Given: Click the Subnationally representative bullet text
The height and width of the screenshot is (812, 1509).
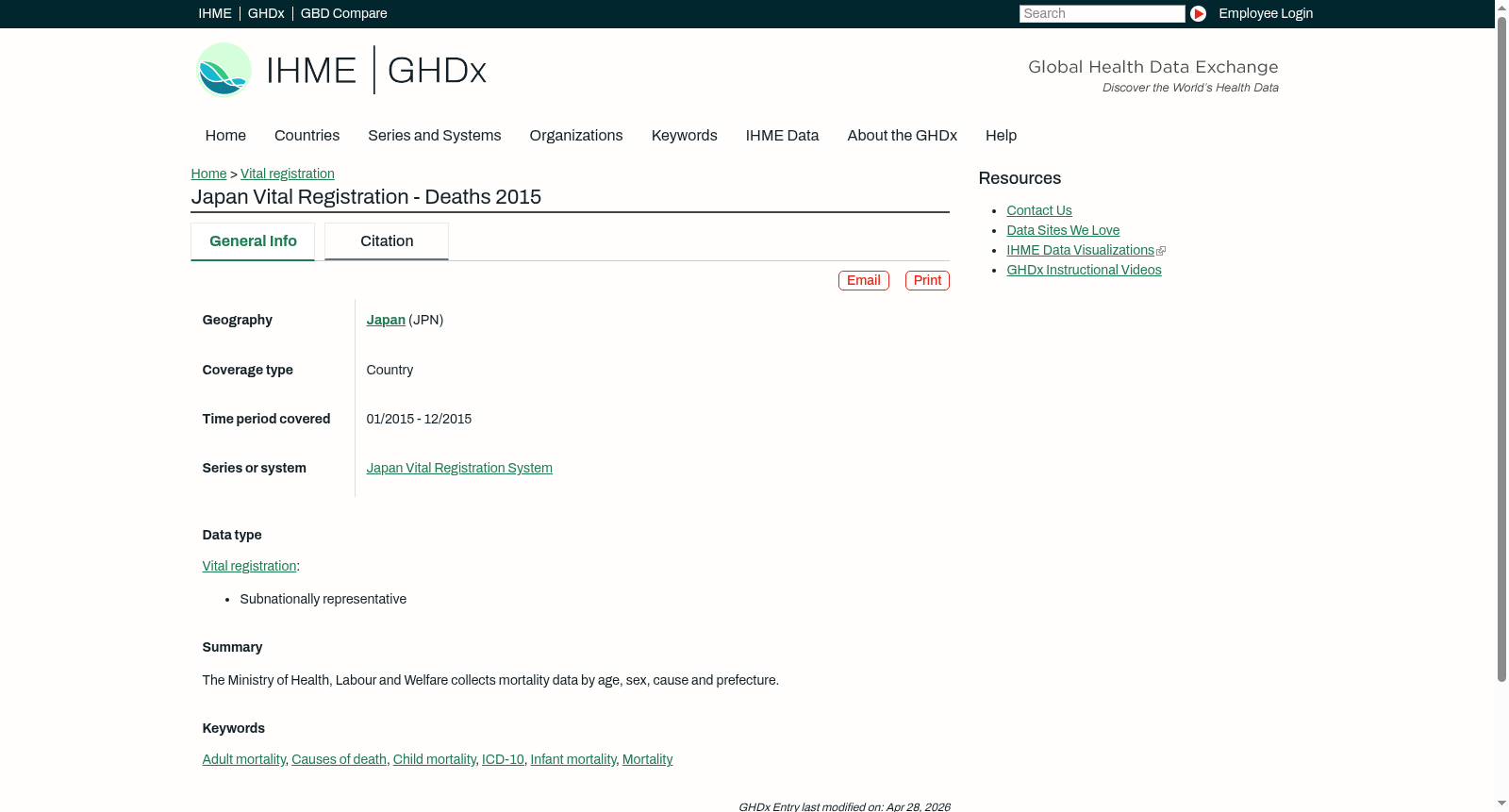Looking at the screenshot, I should pyautogui.click(x=323, y=599).
